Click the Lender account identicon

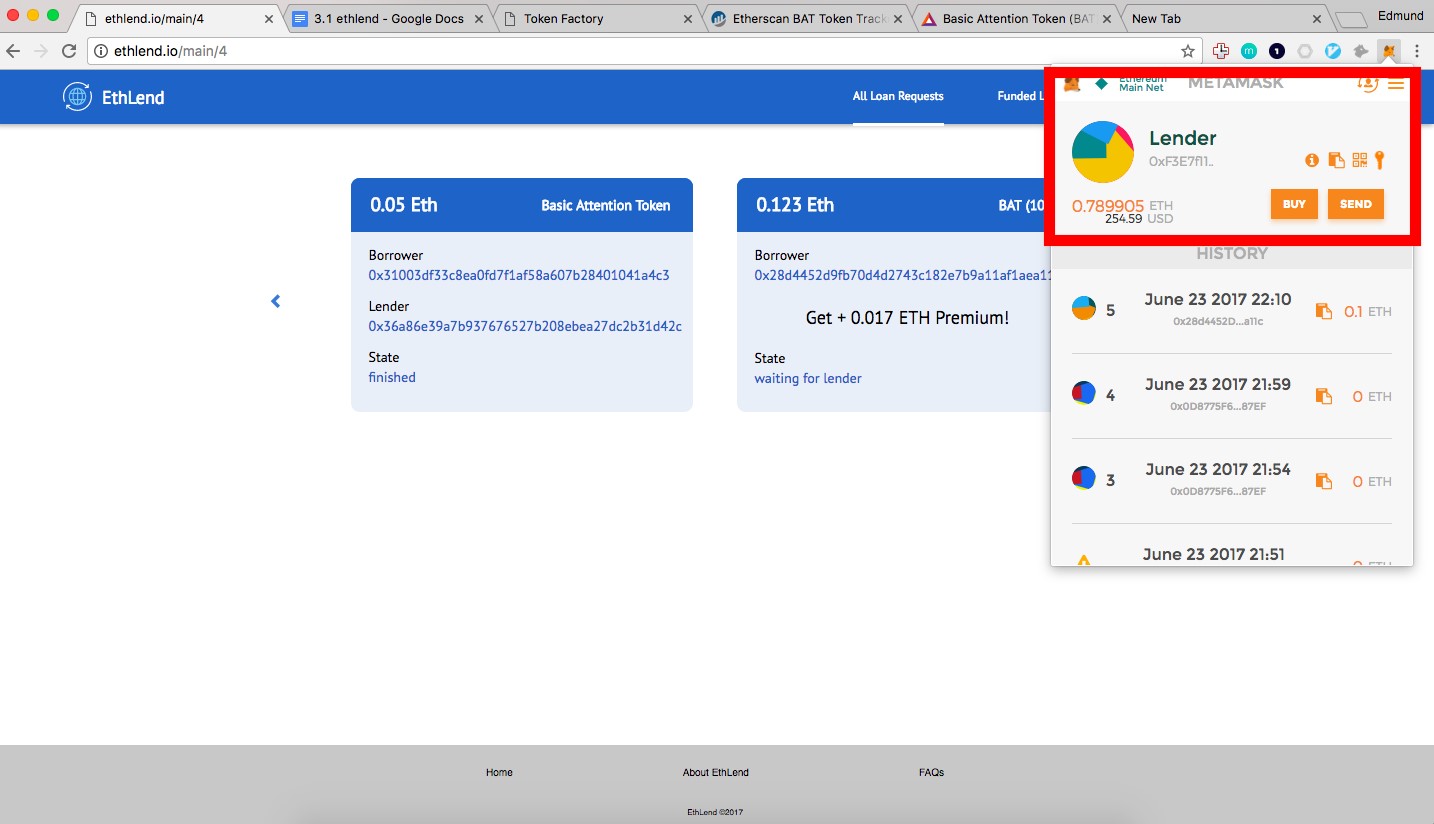click(1103, 152)
